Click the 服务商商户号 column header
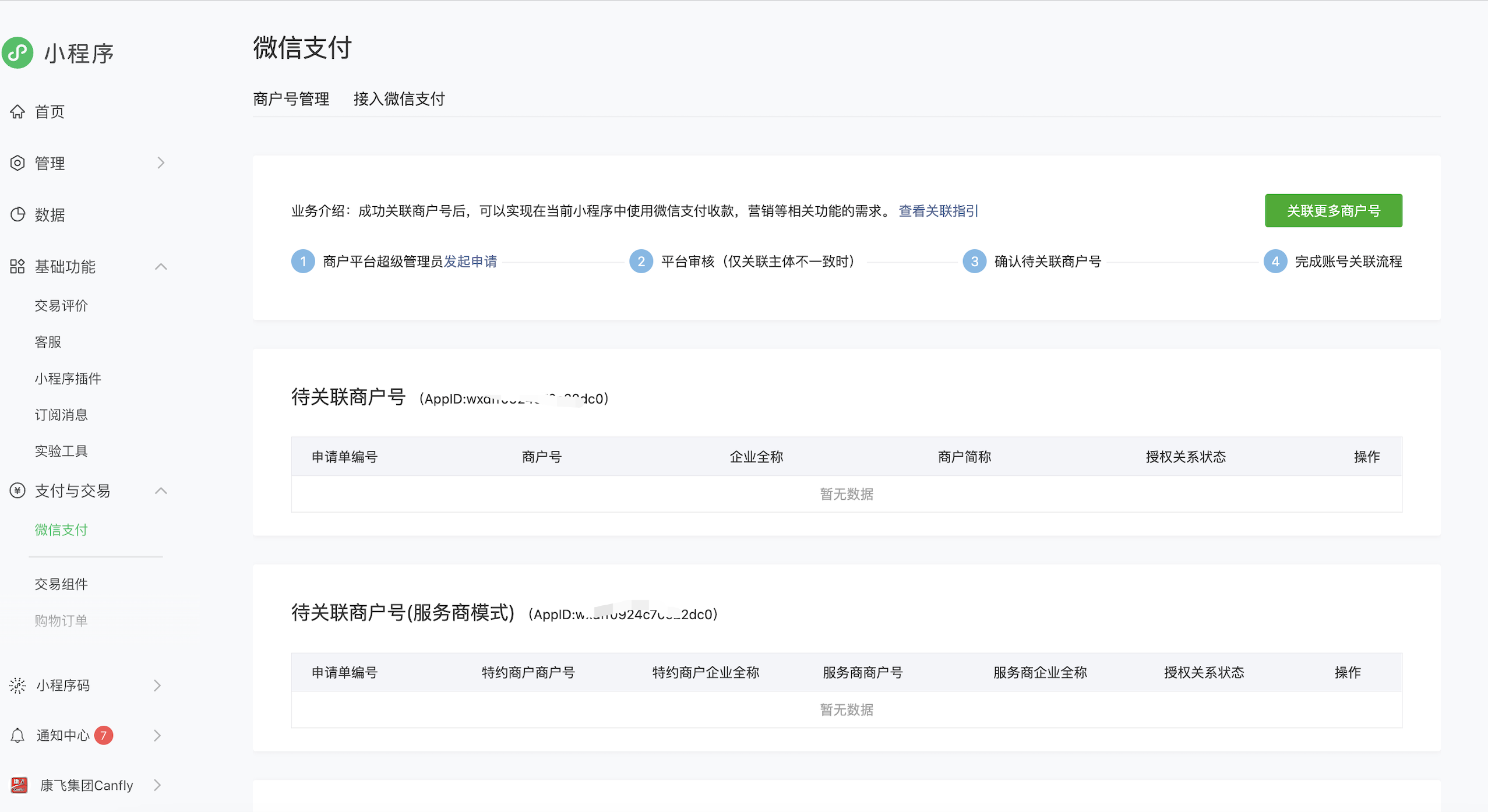1488x812 pixels. [x=863, y=672]
